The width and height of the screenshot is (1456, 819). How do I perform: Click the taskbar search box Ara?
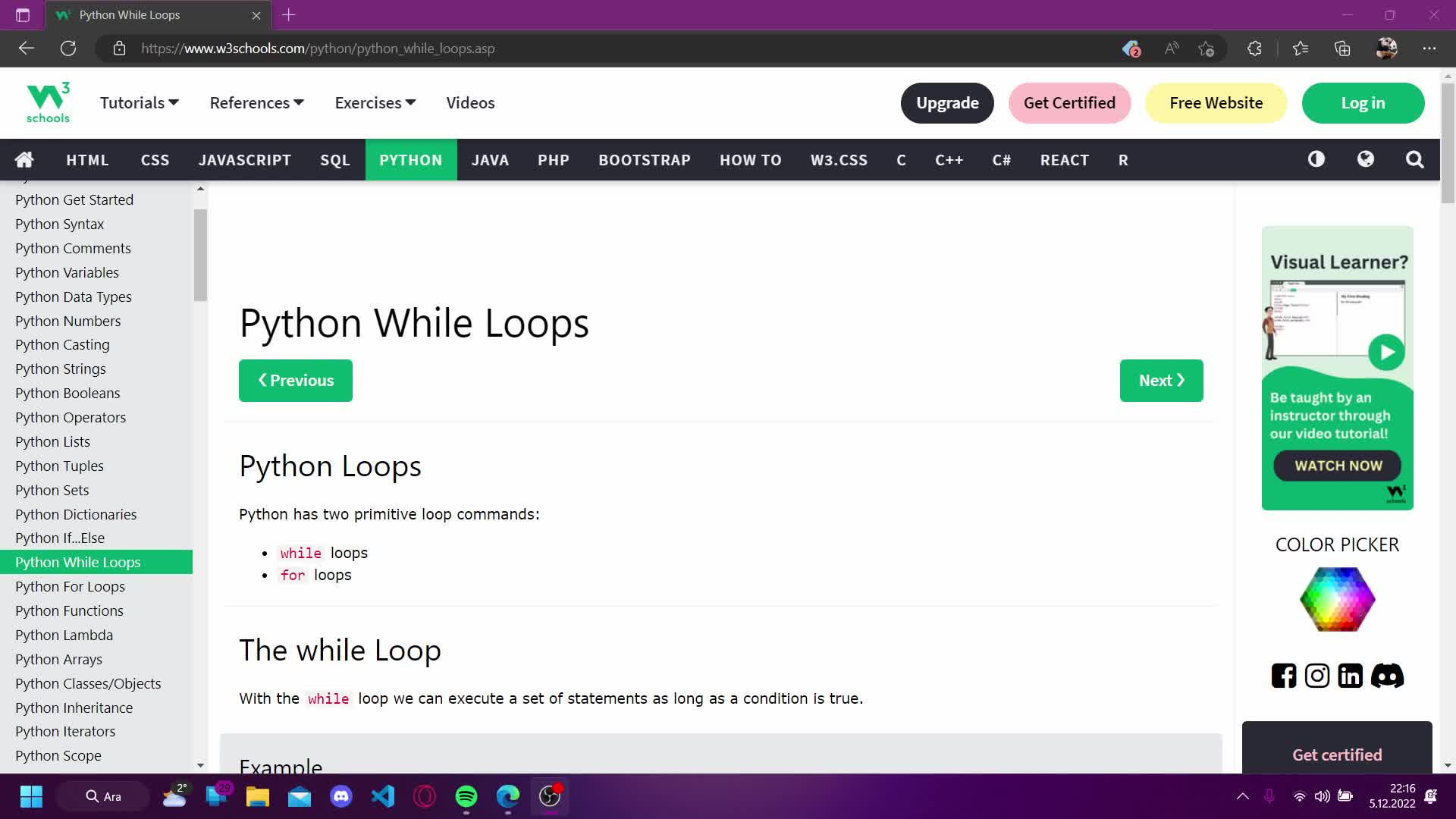click(x=104, y=796)
